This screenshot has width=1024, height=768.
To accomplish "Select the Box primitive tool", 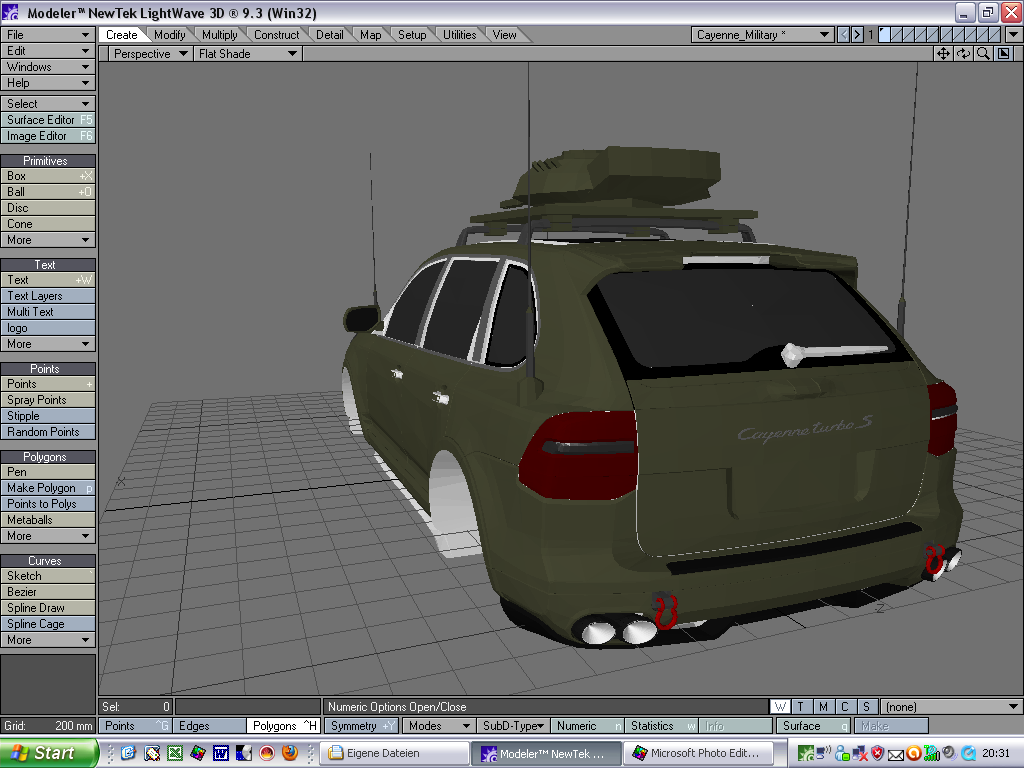I will pos(48,176).
